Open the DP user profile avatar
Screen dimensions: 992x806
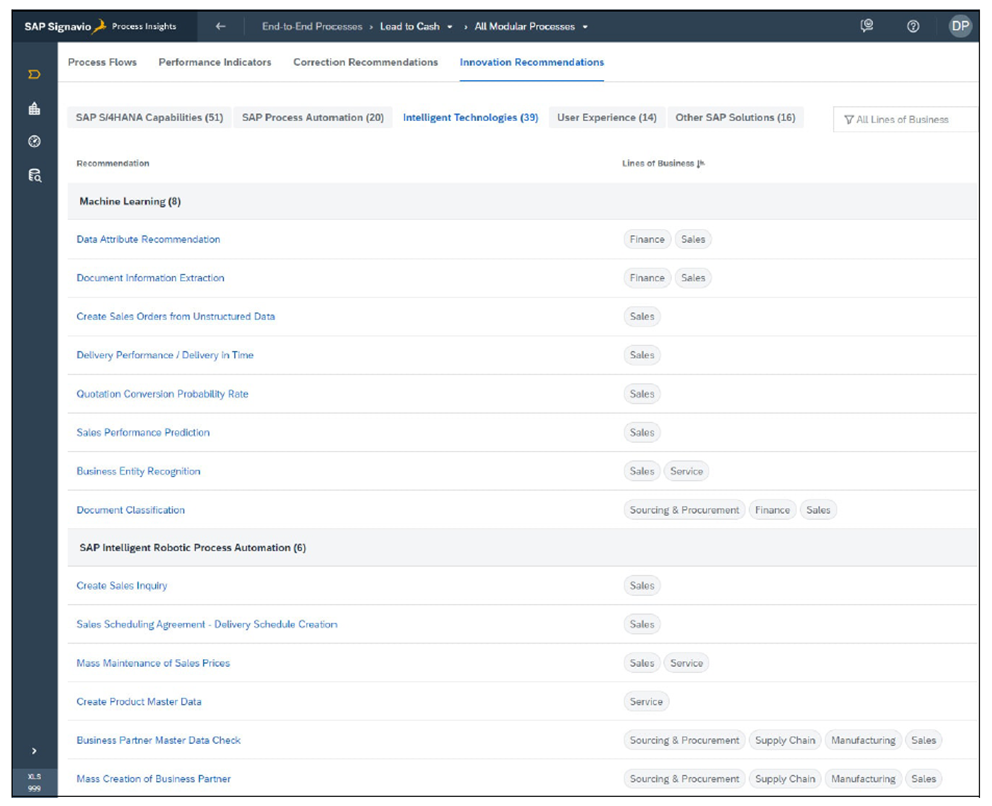(959, 26)
